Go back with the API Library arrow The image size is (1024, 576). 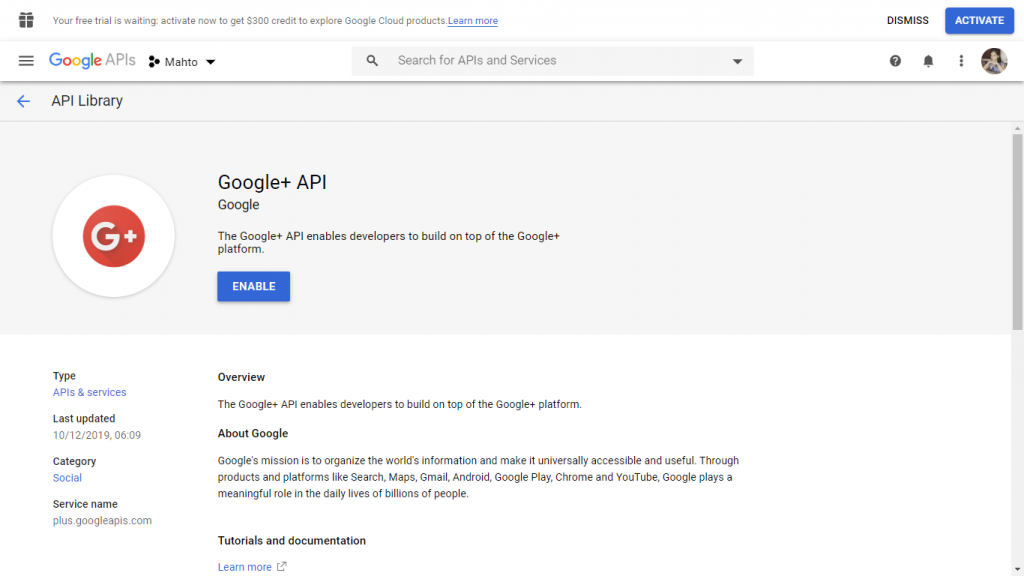click(24, 101)
